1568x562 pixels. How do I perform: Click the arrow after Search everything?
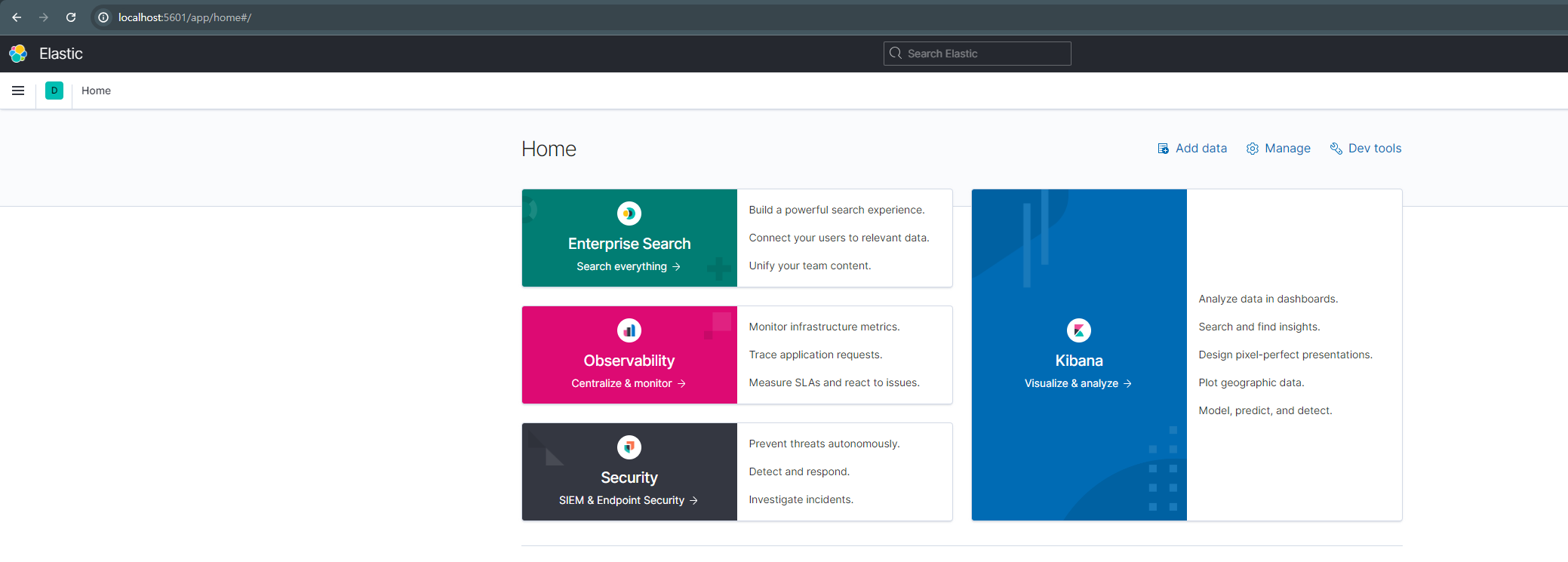676,266
